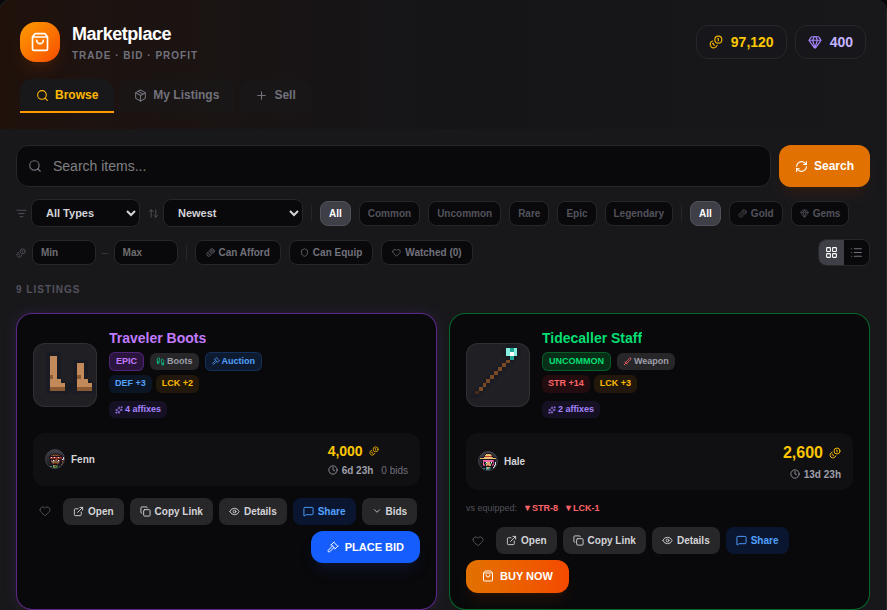Viewport: 887px width, 610px height.
Task: Share the Traveler Boots listing
Action: pyautogui.click(x=324, y=512)
